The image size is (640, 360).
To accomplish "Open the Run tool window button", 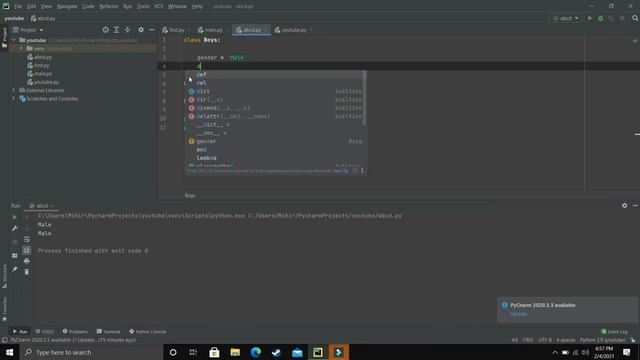I will (x=20, y=331).
